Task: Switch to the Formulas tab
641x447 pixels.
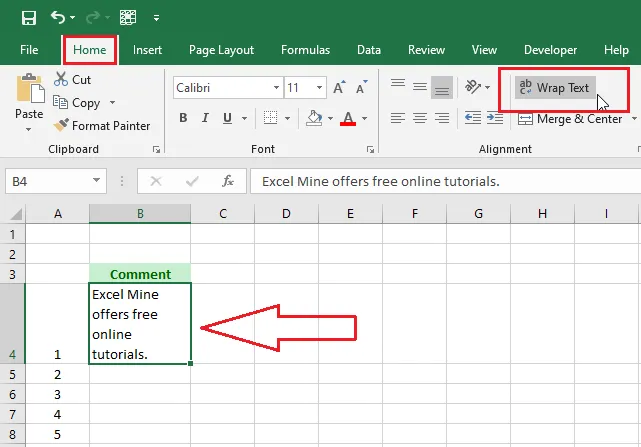Action: tap(305, 50)
